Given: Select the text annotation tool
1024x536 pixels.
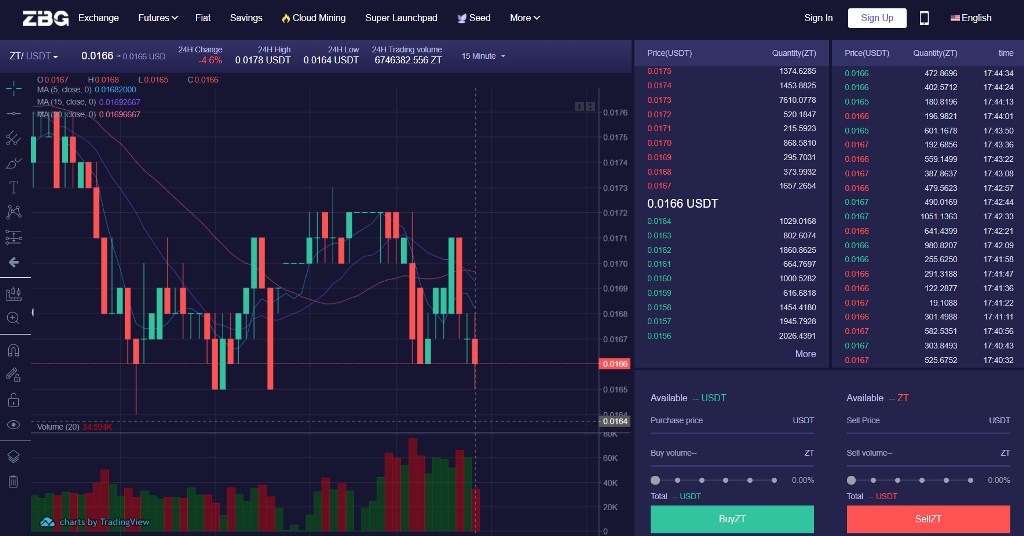Looking at the screenshot, I should click(x=14, y=187).
